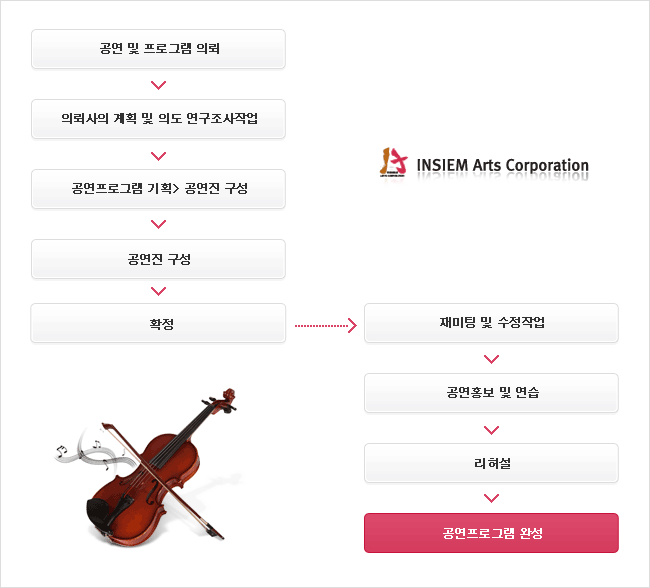This screenshot has height=588, width=650.
Task: Click the red 공연프로그램 완성 button
Action: click(491, 533)
